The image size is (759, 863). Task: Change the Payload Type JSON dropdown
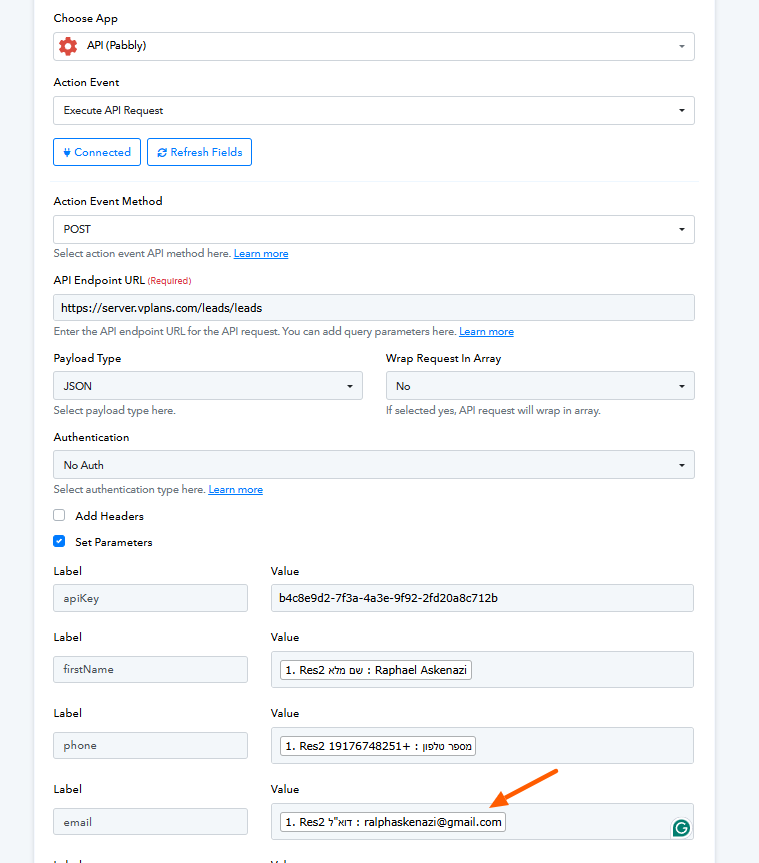207,386
